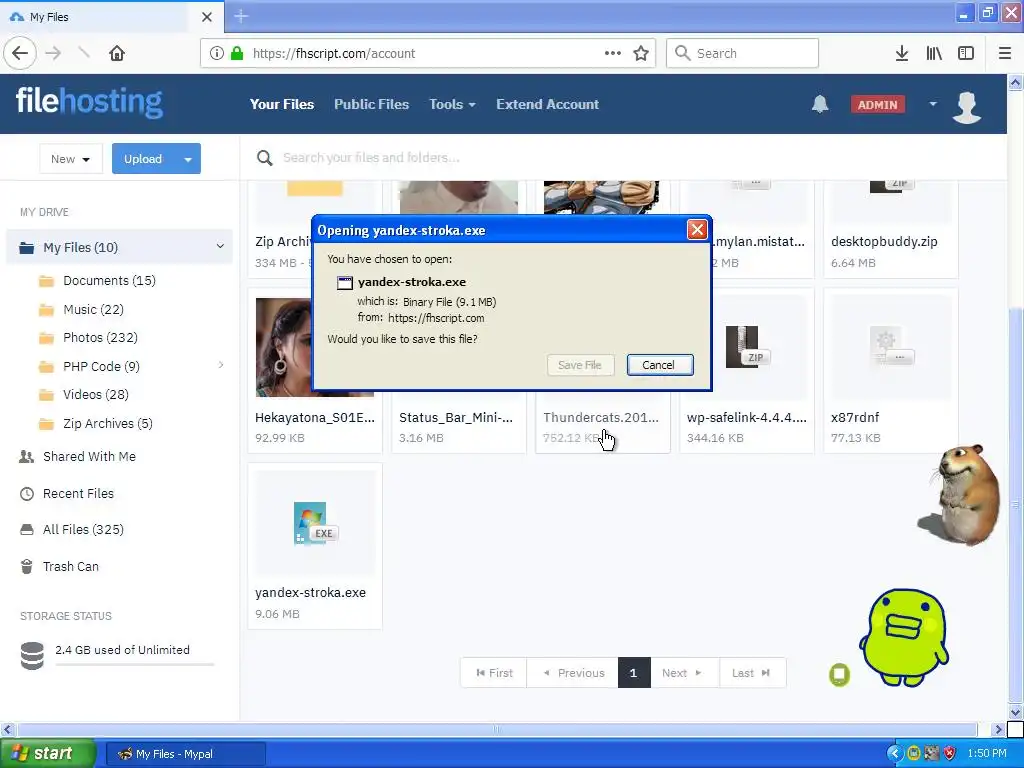Open the Upload button dropdown arrow
This screenshot has height=768, width=1024.
point(188,159)
